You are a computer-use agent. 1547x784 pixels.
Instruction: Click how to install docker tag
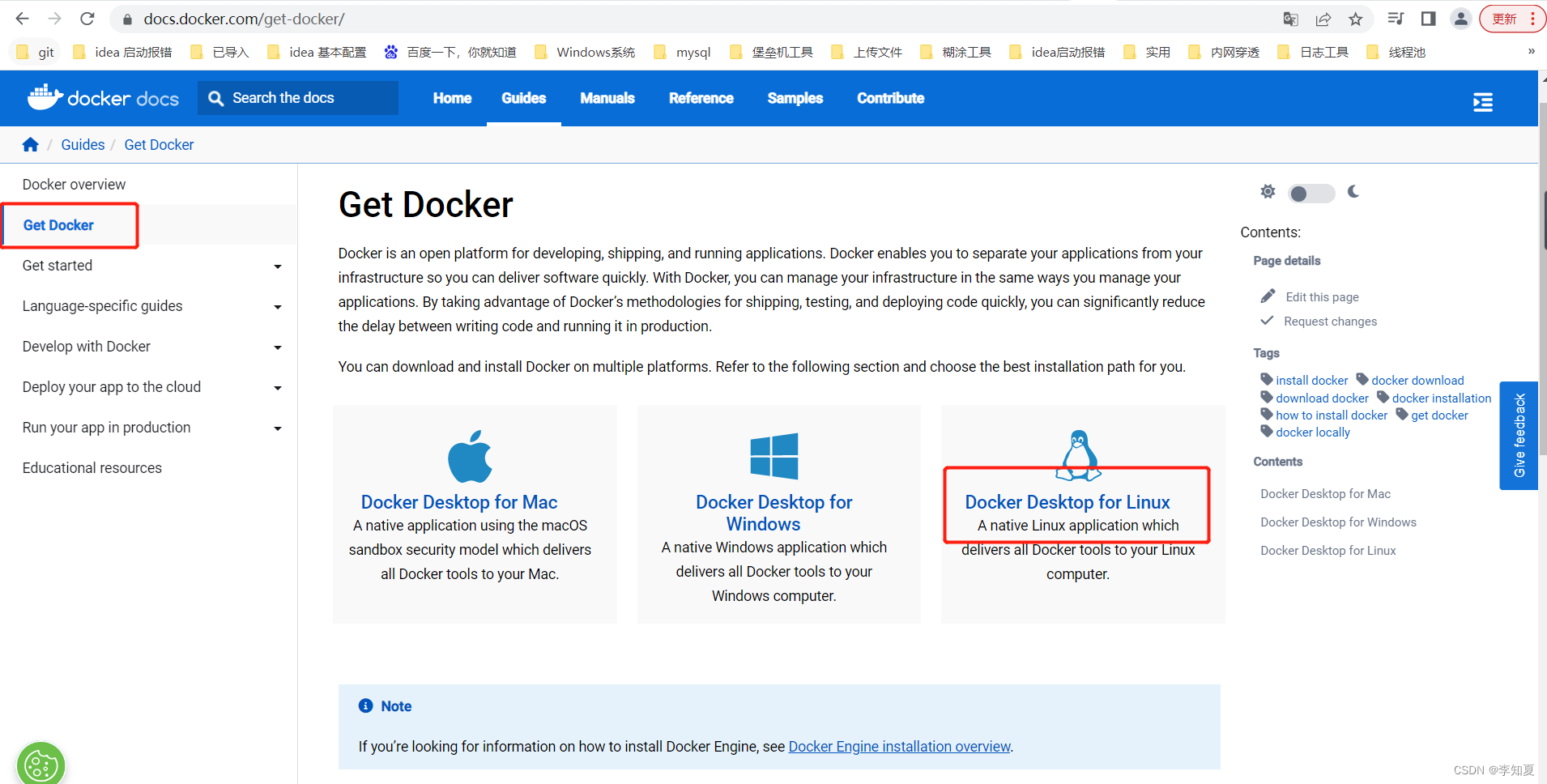tap(1332, 415)
